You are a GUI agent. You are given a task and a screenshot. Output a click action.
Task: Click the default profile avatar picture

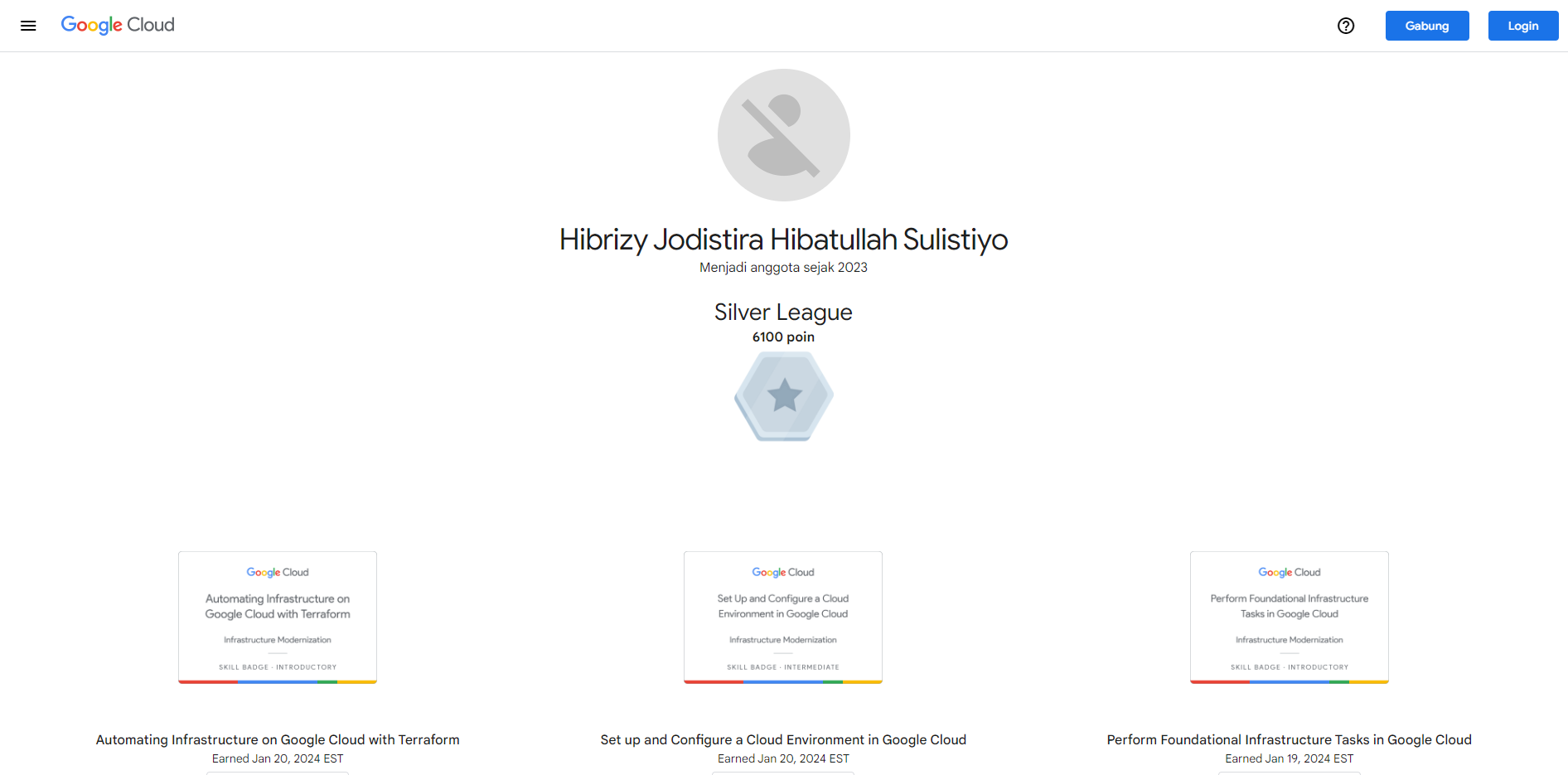click(784, 135)
